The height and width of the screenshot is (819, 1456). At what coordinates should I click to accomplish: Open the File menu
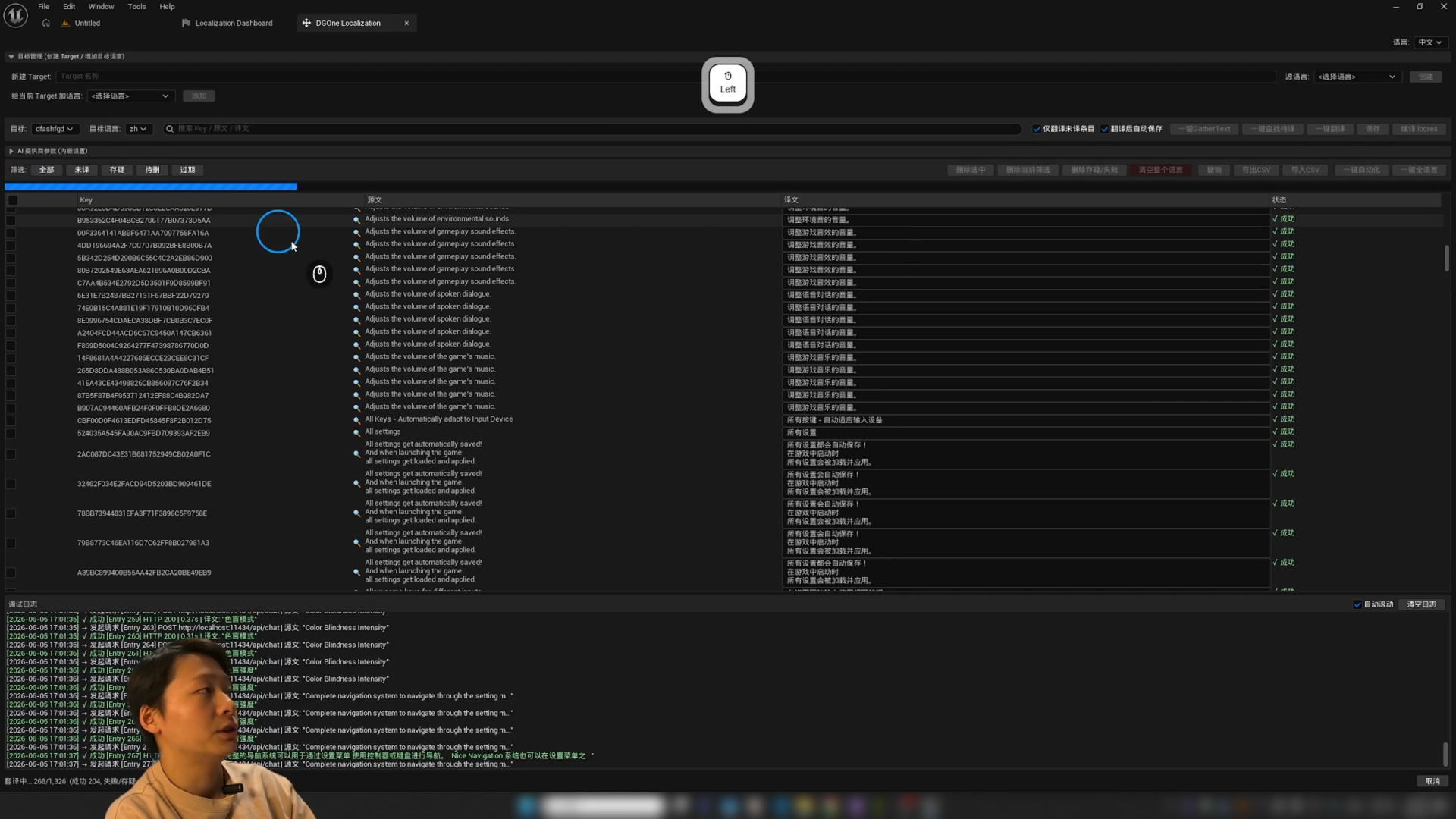coord(44,7)
